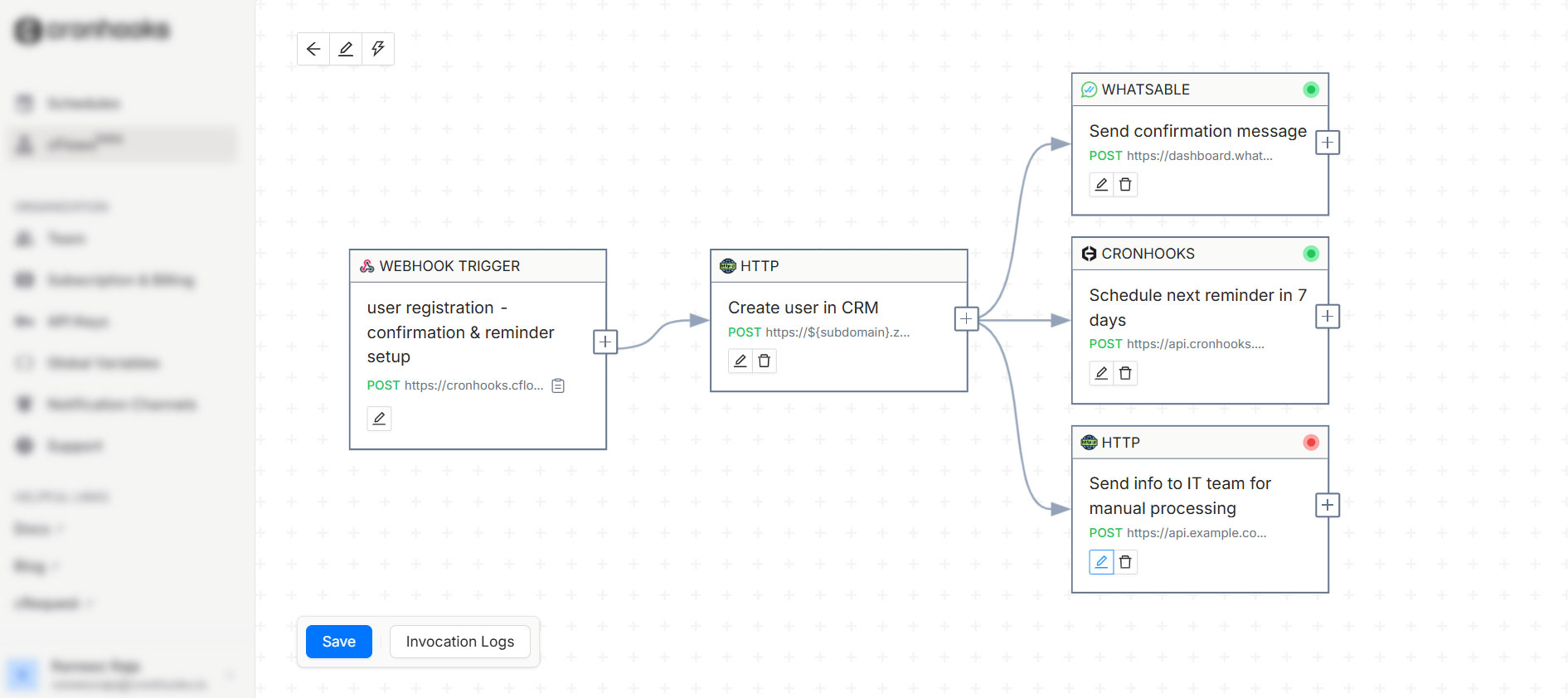Click the Webhook Trigger node icon

tap(367, 266)
